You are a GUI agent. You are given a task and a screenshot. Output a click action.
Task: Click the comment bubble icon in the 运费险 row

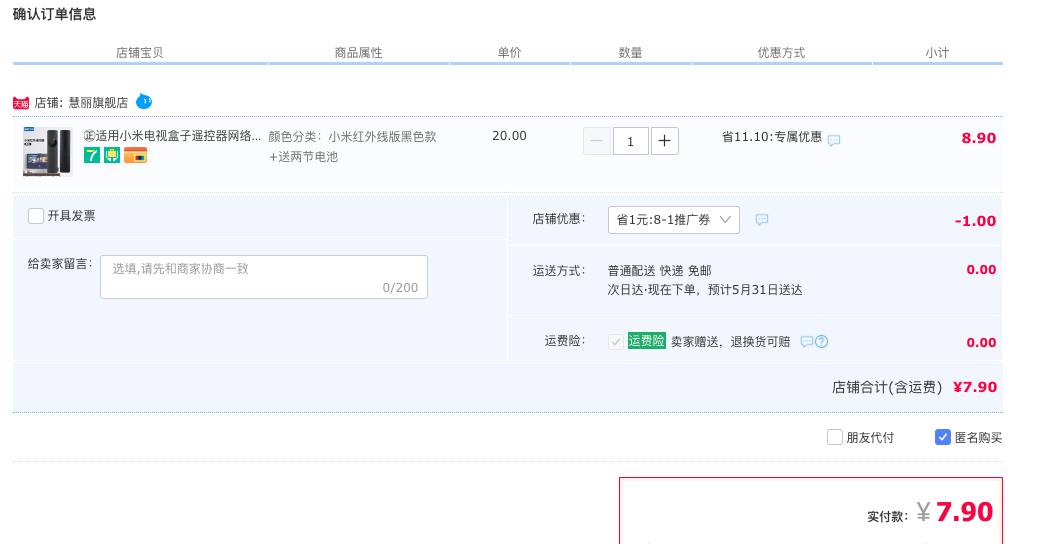click(806, 342)
